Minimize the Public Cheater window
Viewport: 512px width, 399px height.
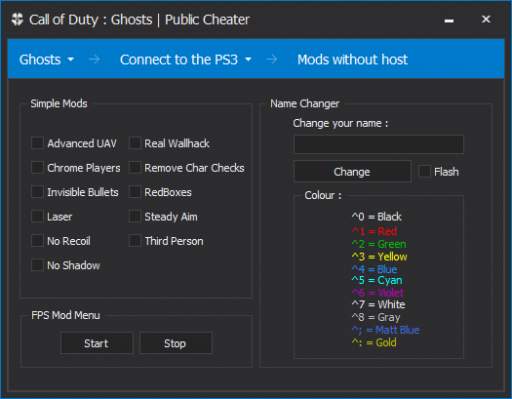(x=449, y=21)
